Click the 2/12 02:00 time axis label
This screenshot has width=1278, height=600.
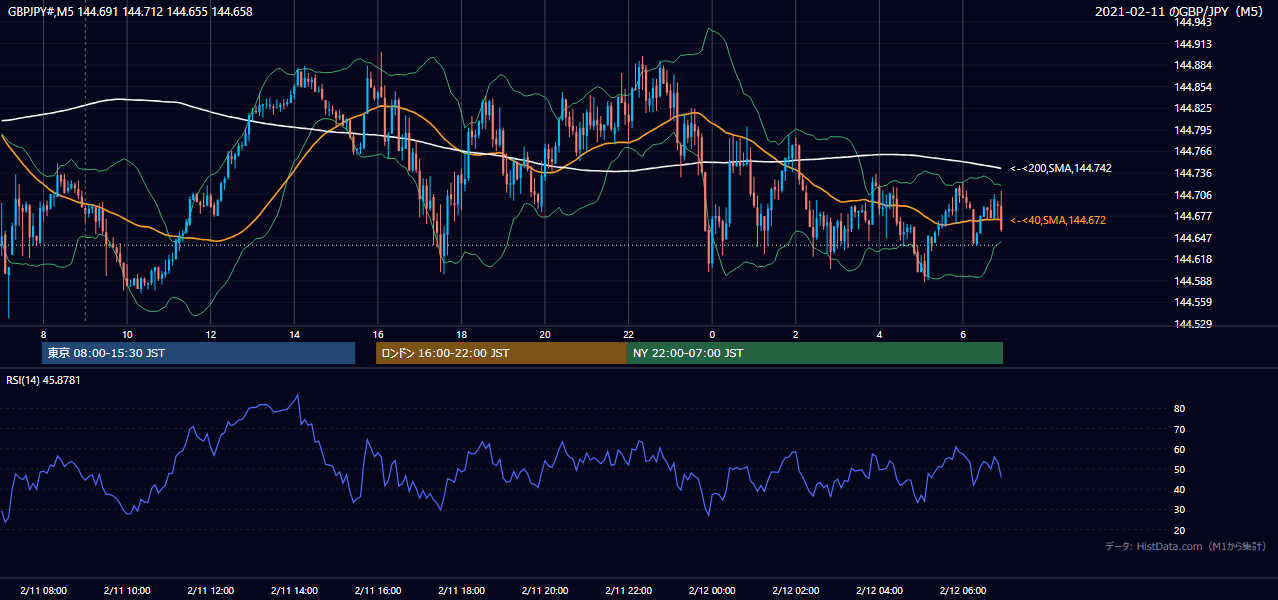pyautogui.click(x=795, y=591)
